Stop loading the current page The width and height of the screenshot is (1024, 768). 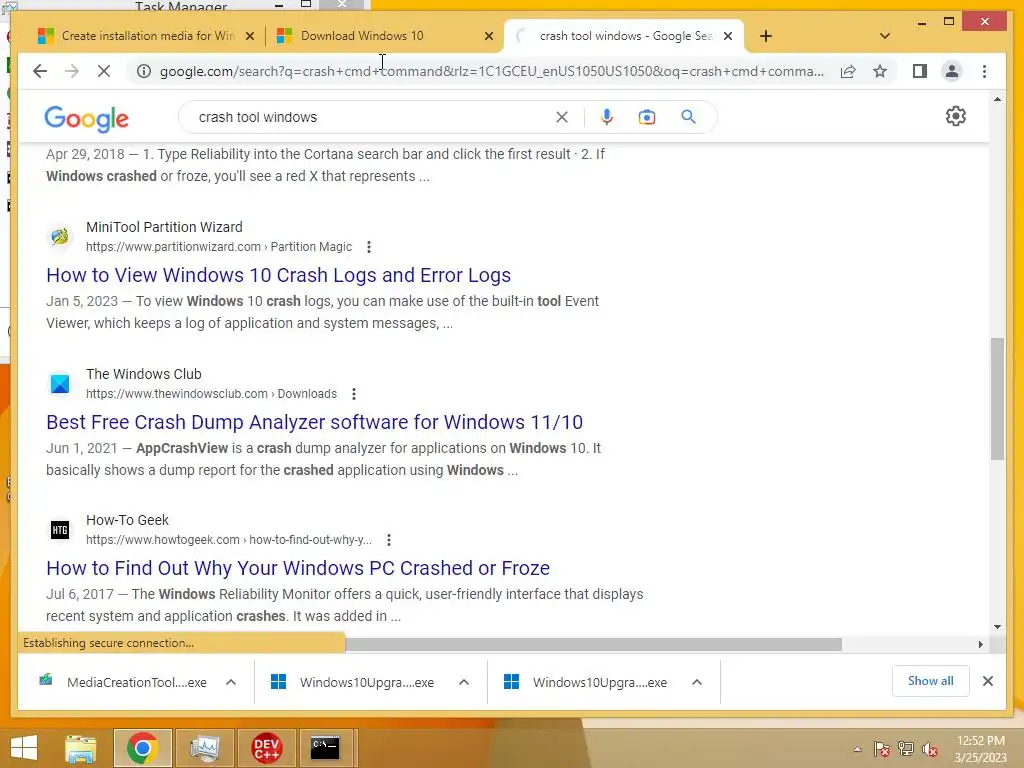coord(104,71)
